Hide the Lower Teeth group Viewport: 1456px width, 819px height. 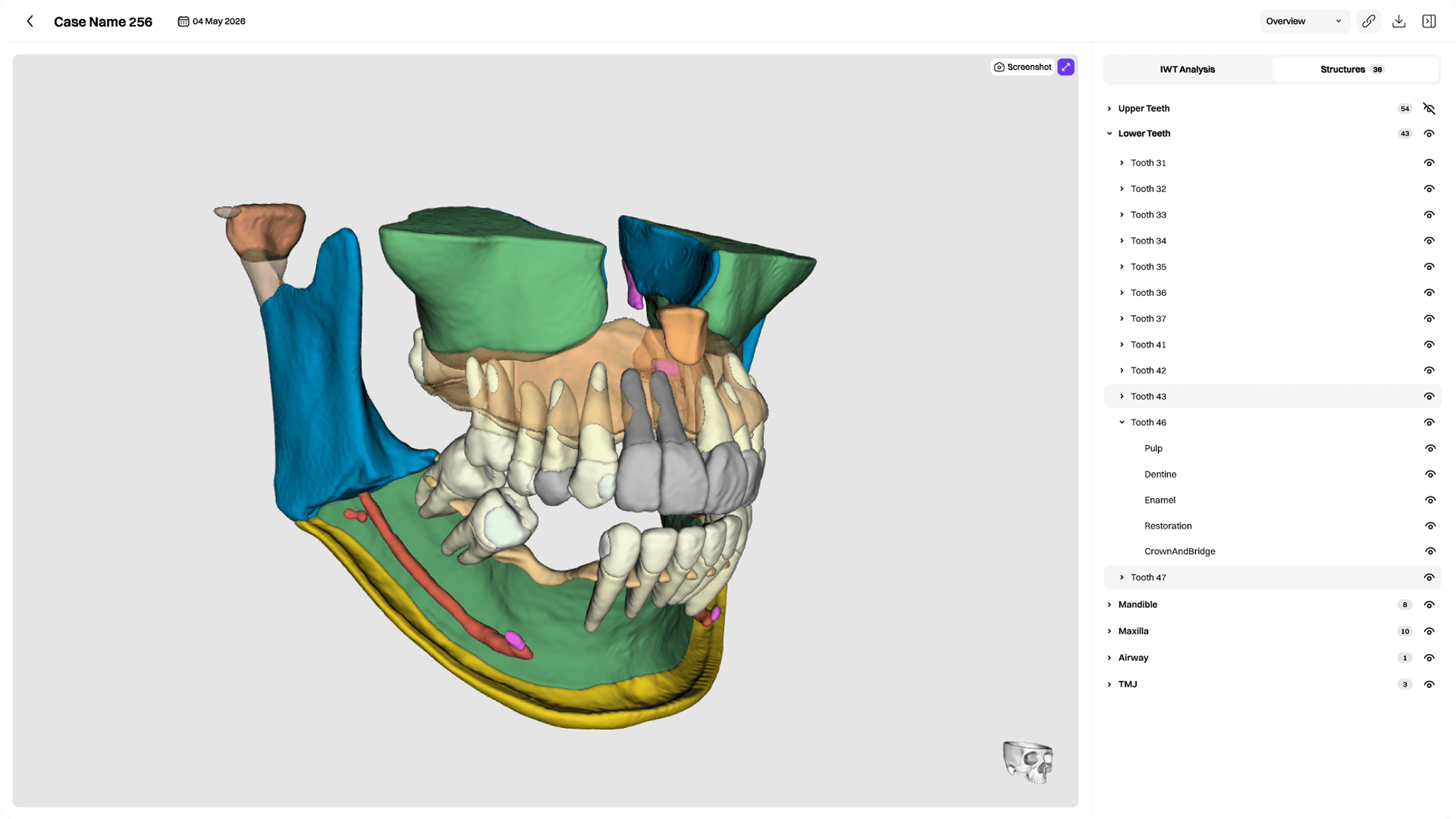[x=1429, y=134]
